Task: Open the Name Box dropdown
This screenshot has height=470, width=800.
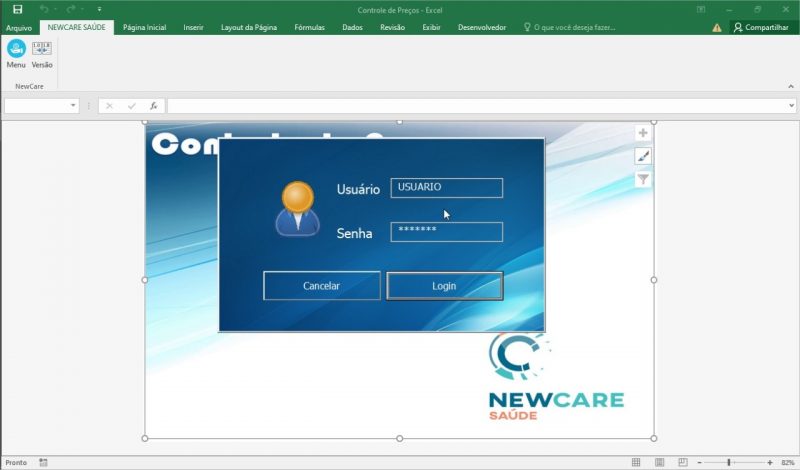Action: click(73, 105)
